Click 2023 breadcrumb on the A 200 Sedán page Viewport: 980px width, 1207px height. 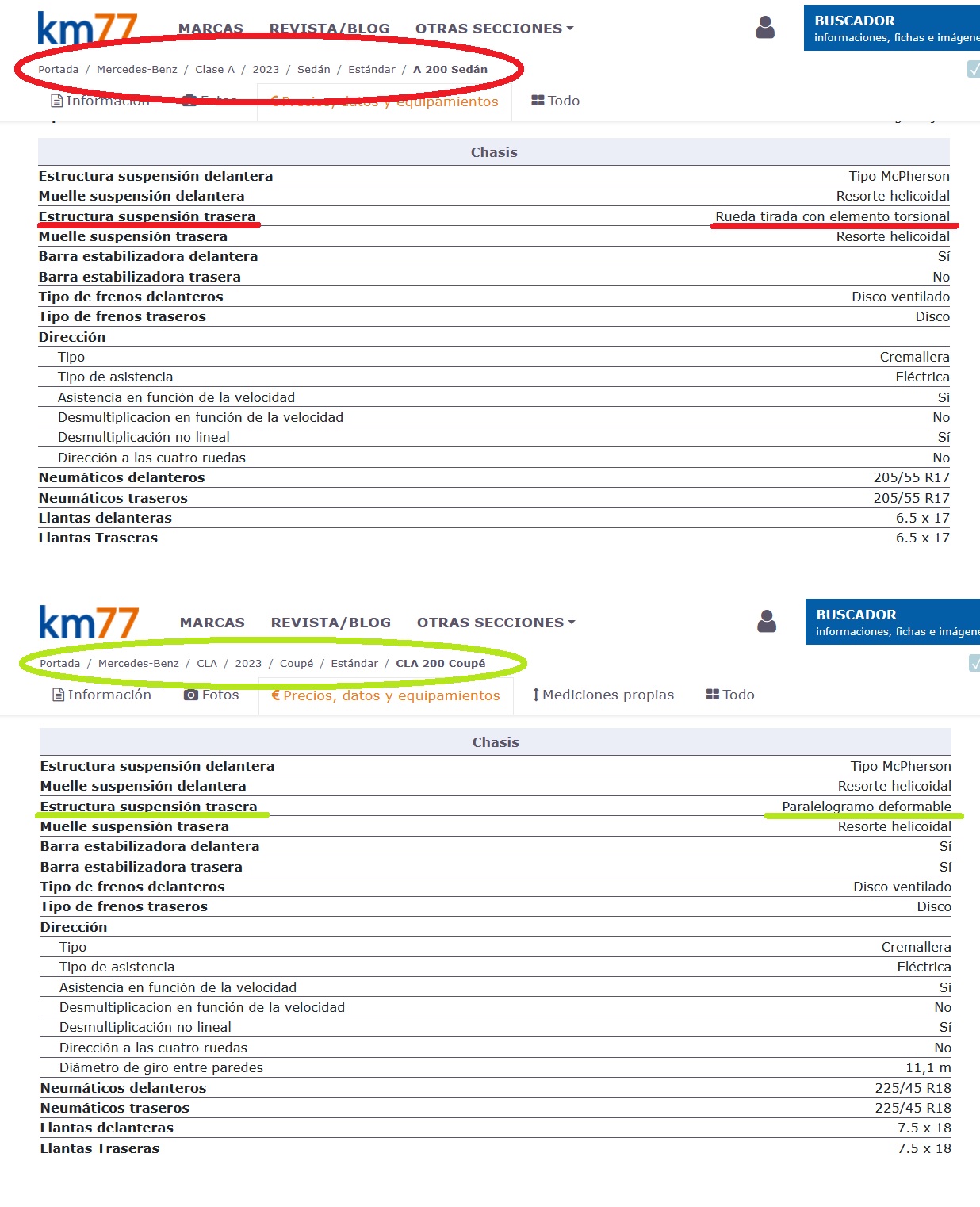tap(266, 69)
